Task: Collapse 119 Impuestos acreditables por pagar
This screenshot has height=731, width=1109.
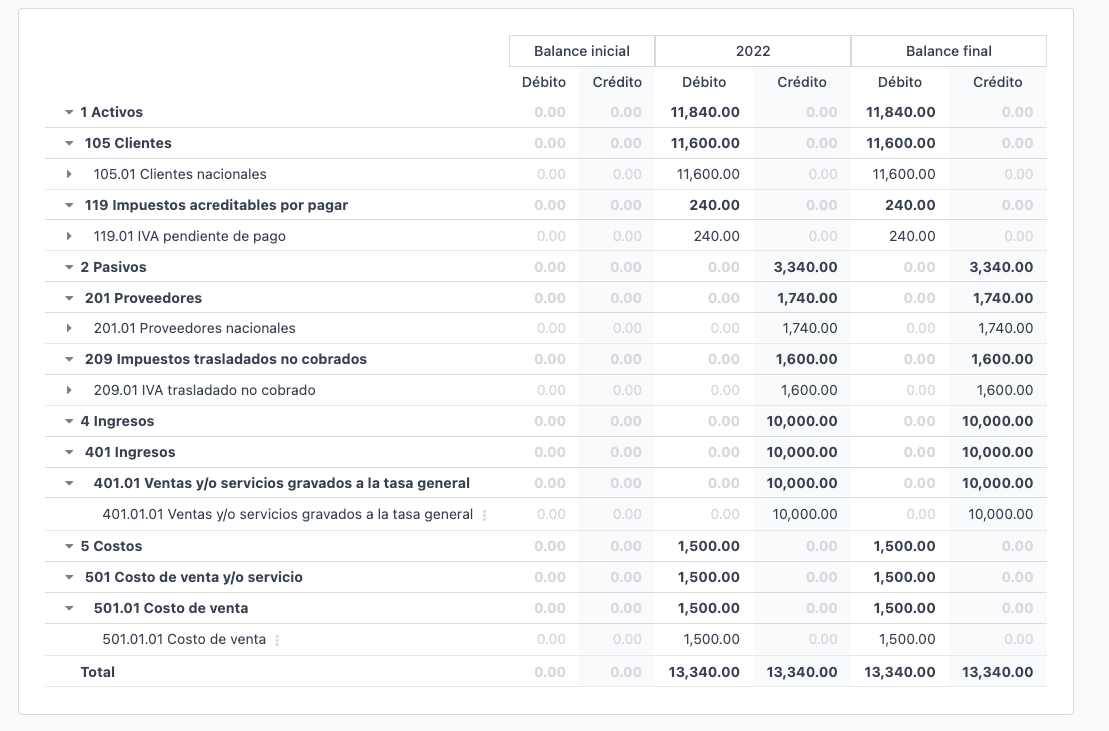Action: [x=69, y=206]
